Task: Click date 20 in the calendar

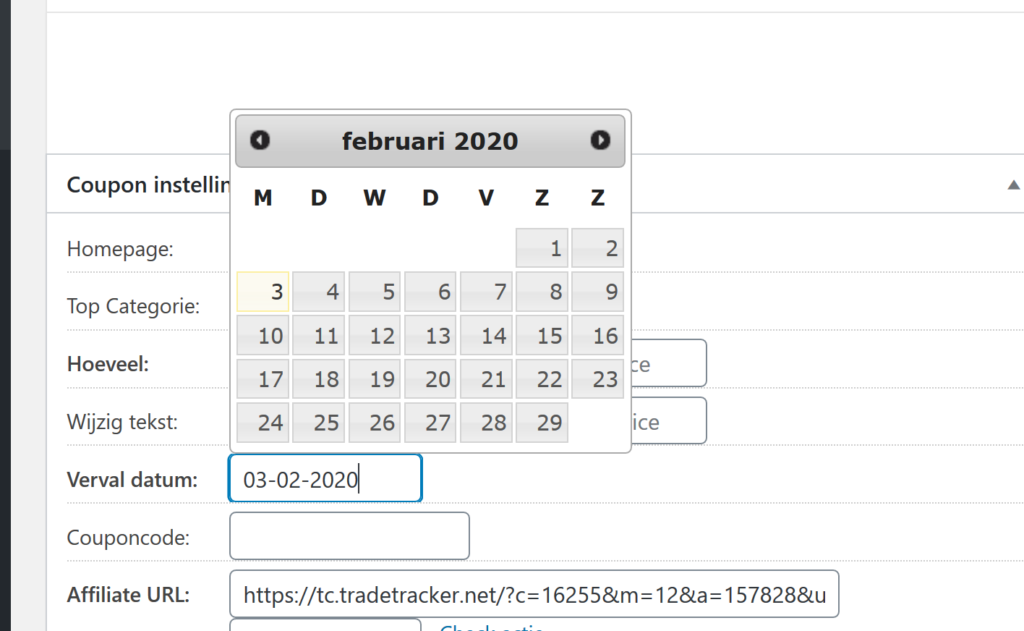Action: 430,379
